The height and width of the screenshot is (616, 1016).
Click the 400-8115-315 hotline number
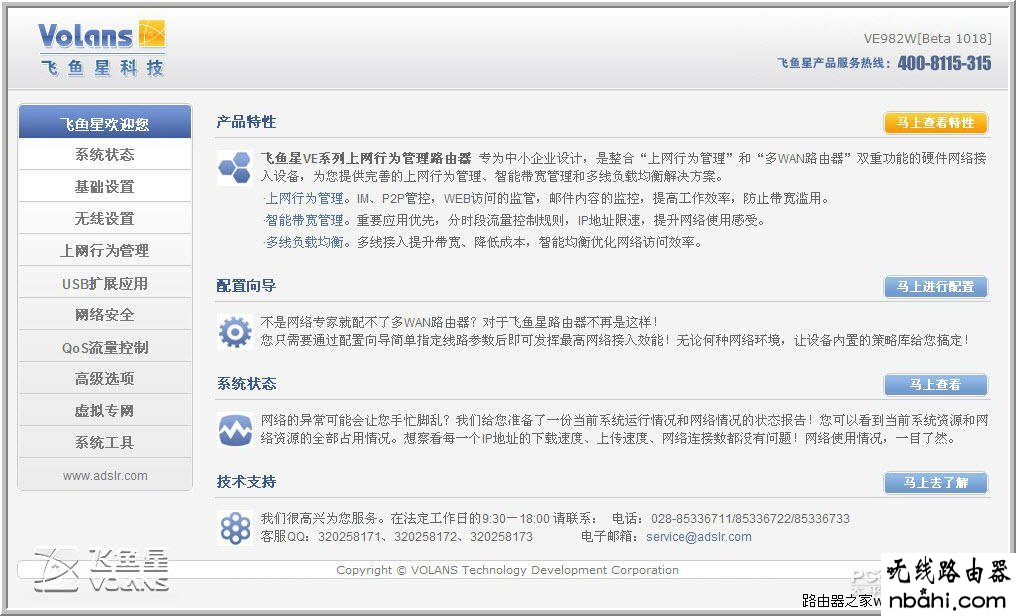coord(944,63)
